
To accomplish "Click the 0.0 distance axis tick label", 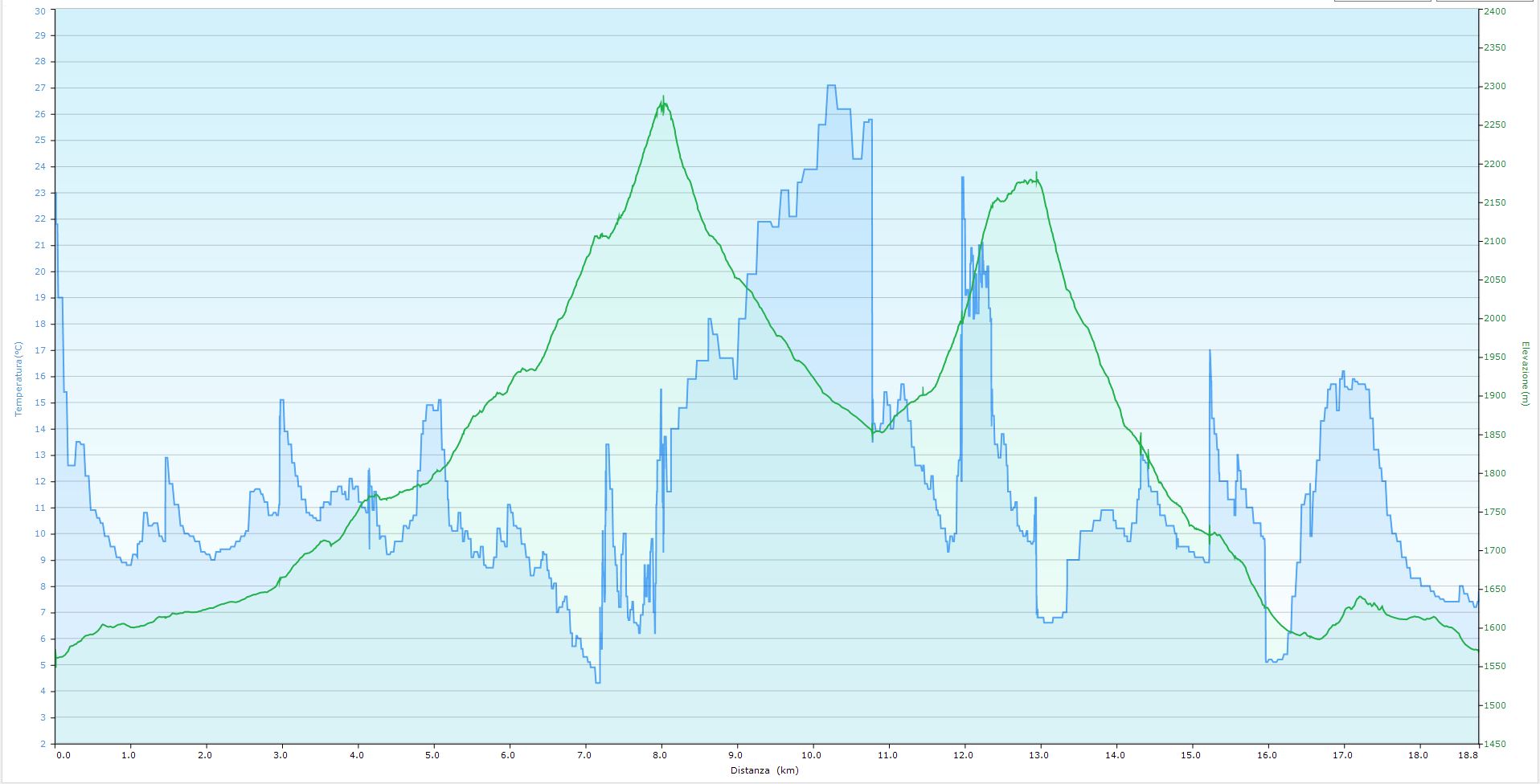I will coord(63,755).
